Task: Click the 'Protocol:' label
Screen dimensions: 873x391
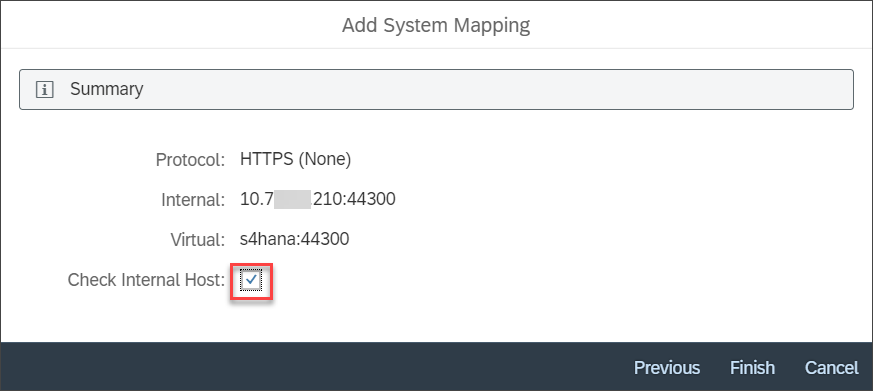Action: (x=190, y=160)
